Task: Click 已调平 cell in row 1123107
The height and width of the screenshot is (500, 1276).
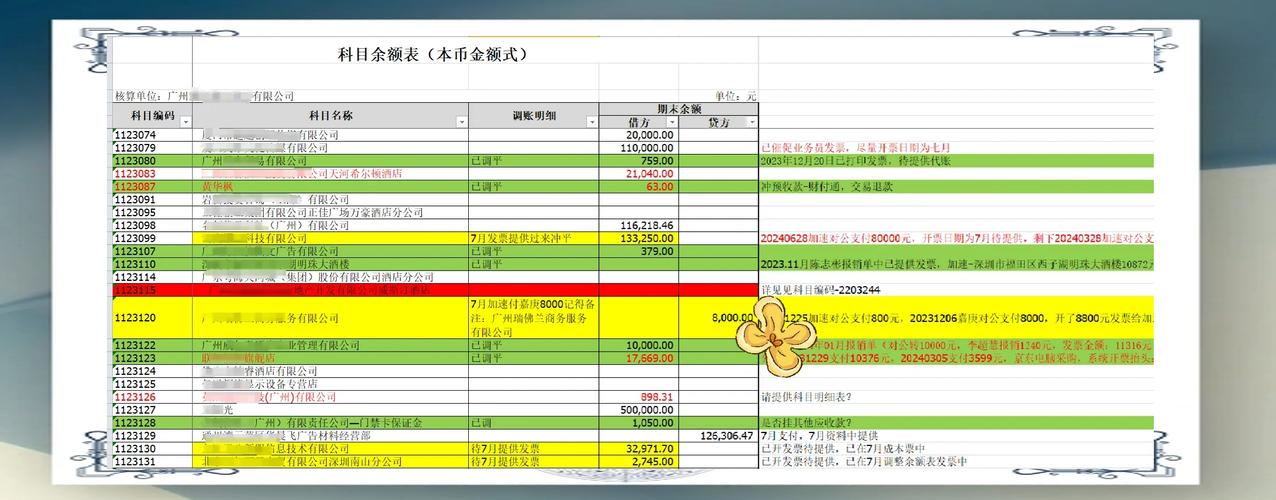Action: 534,252
